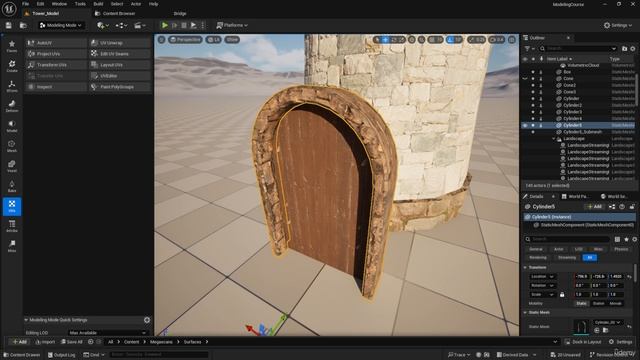This screenshot has width=640, height=360.
Task: Open the Build menu
Action: 98,4
